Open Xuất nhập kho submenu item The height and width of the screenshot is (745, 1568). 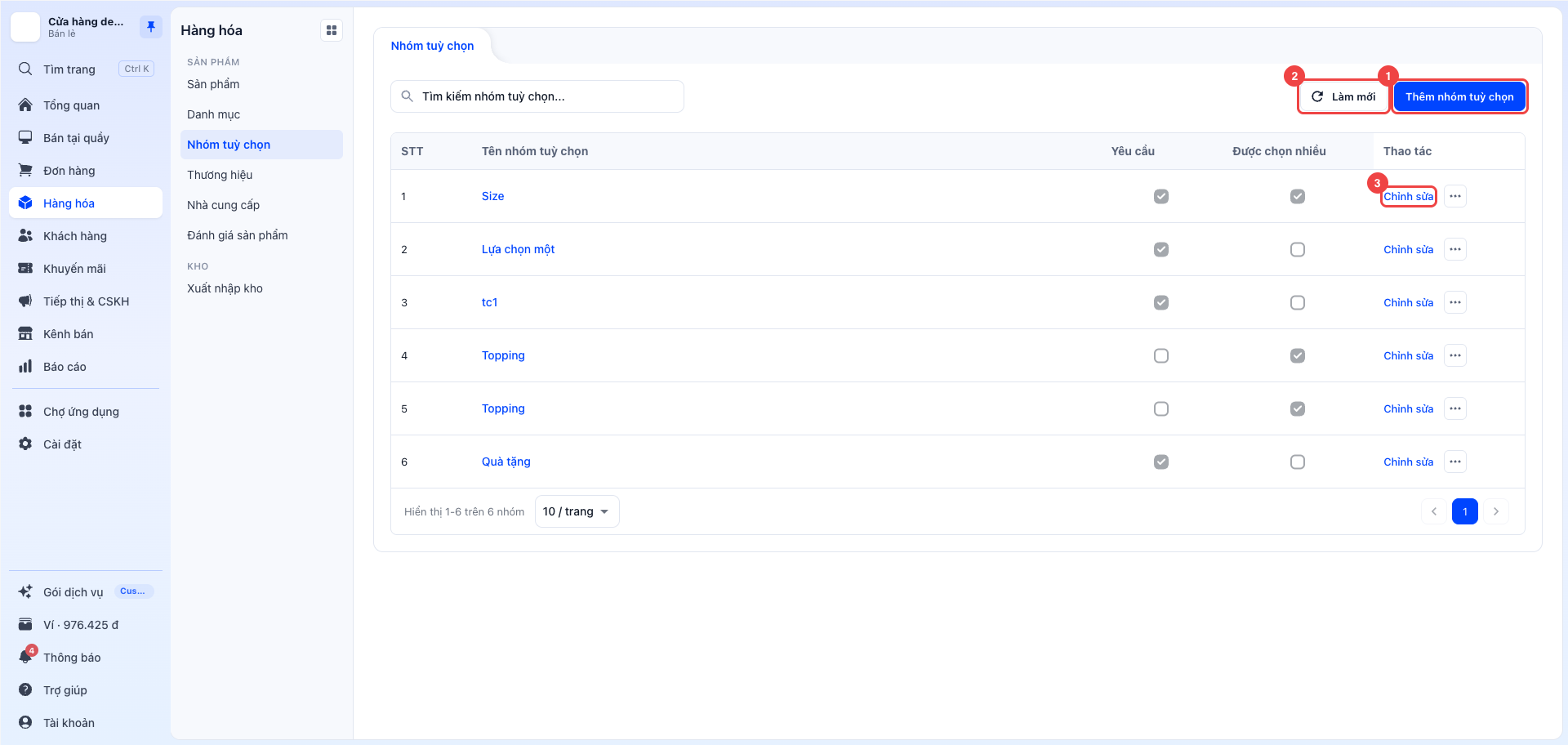click(x=261, y=288)
